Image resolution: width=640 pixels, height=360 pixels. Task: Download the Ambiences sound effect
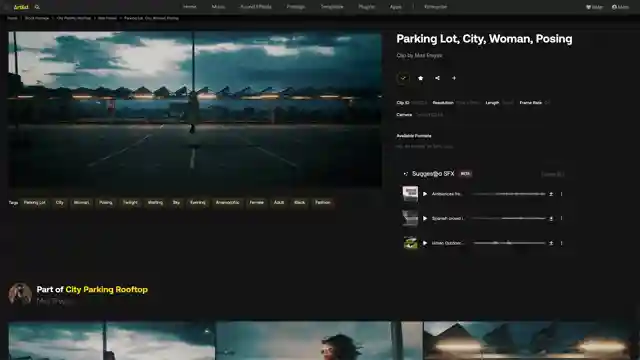point(551,194)
